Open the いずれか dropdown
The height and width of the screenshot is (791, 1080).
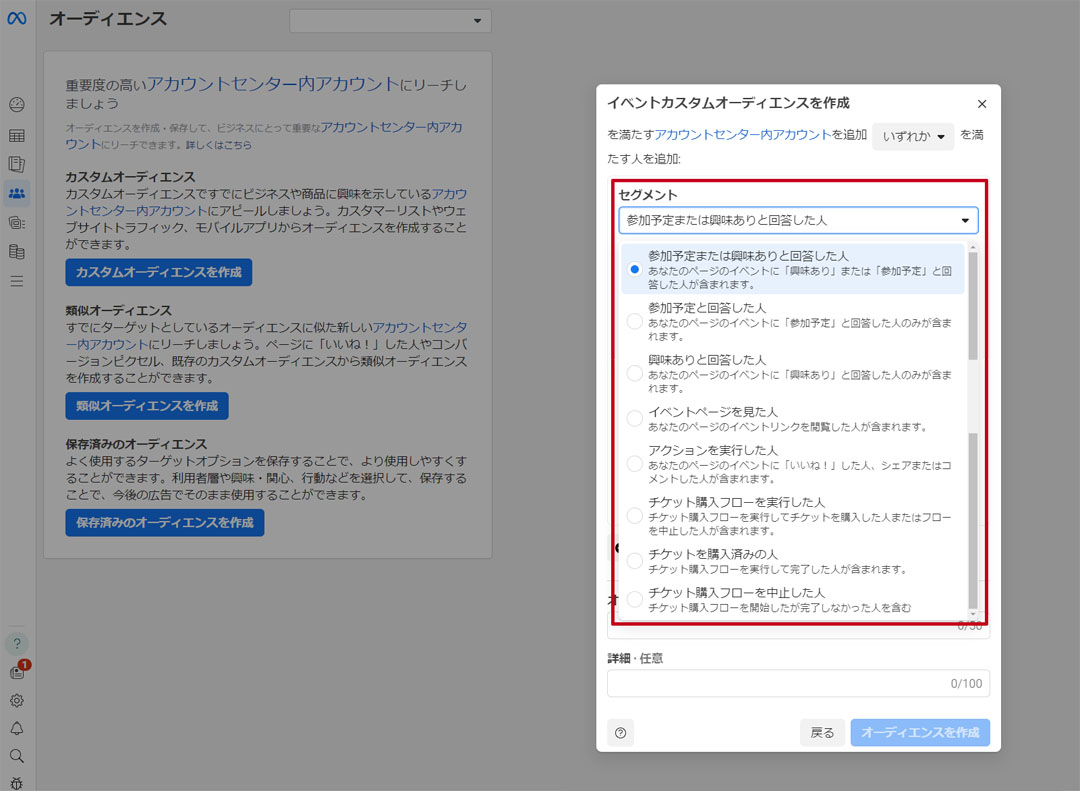[x=913, y=137]
